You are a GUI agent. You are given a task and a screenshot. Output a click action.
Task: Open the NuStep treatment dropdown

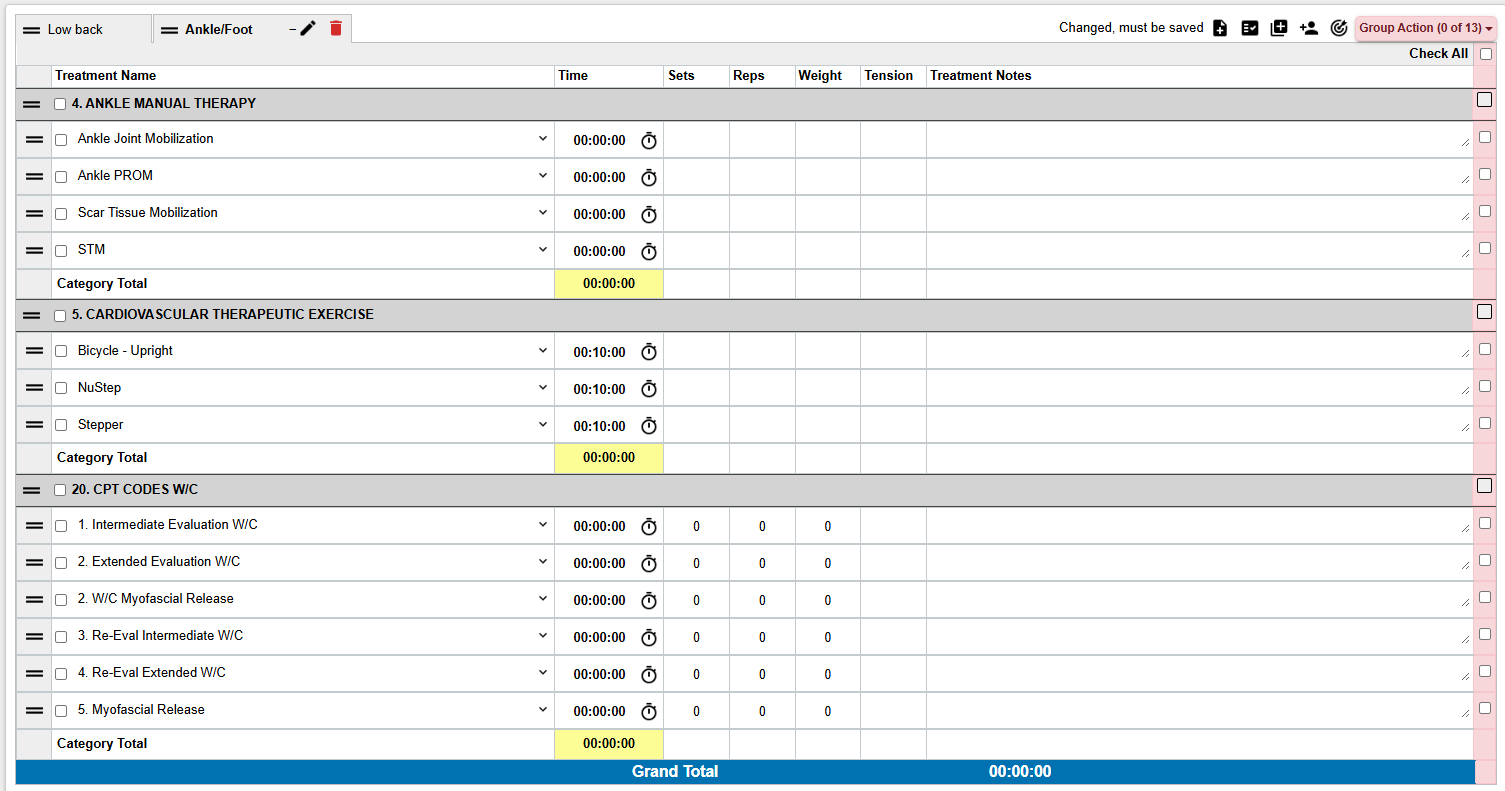543,388
